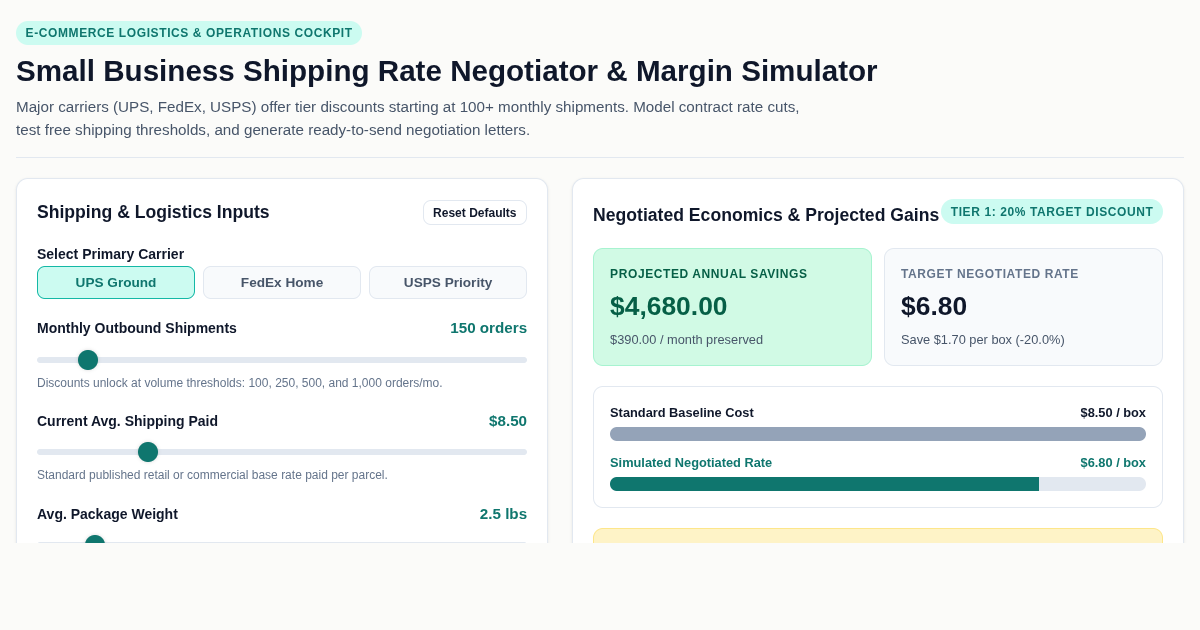Viewport: 1200px width, 630px height.
Task: Click 'Save $1.70 per box (-20.0%)' text
Action: [x=983, y=340]
